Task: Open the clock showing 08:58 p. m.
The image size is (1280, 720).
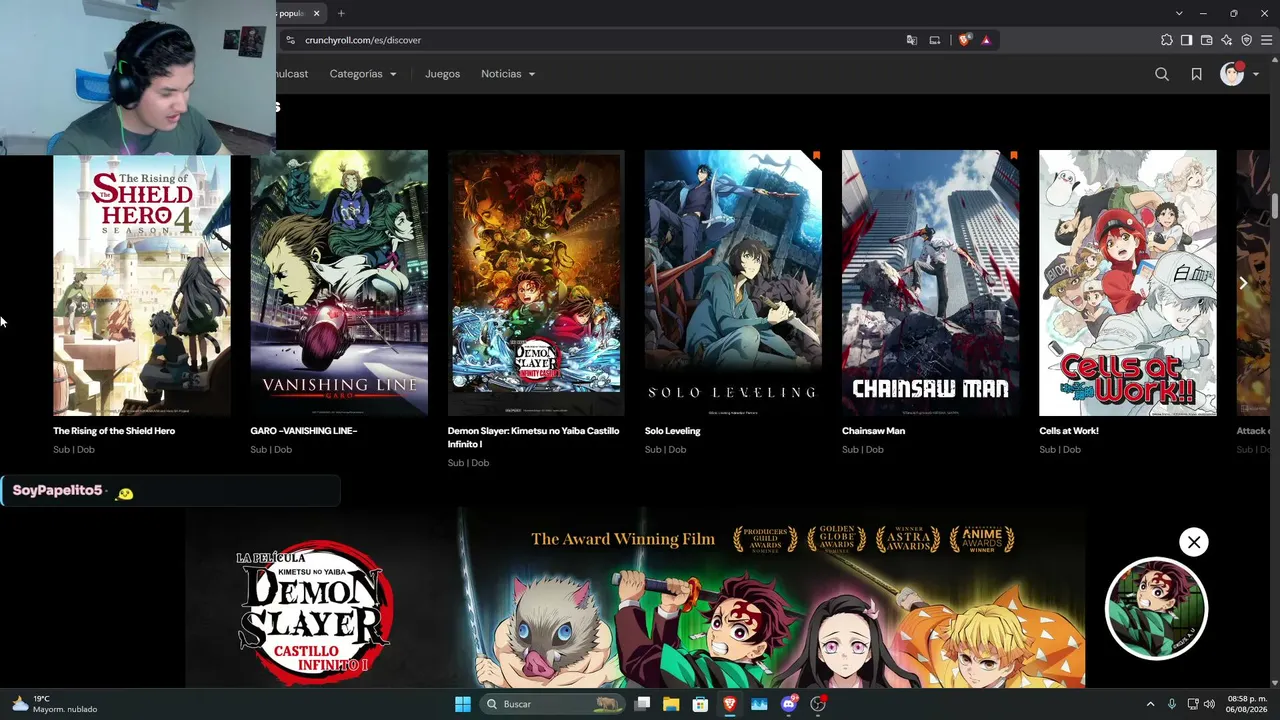Action: point(1246,704)
